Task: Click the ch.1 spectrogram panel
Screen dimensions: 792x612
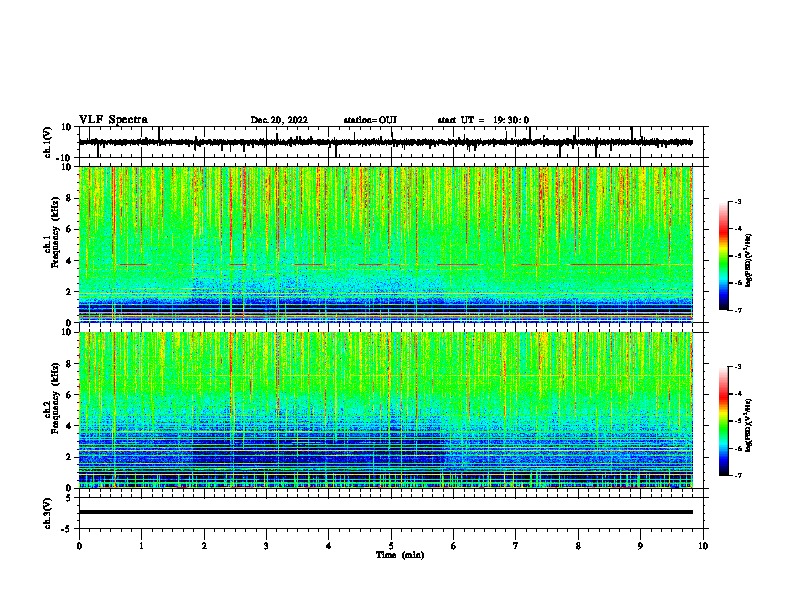Action: 386,244
